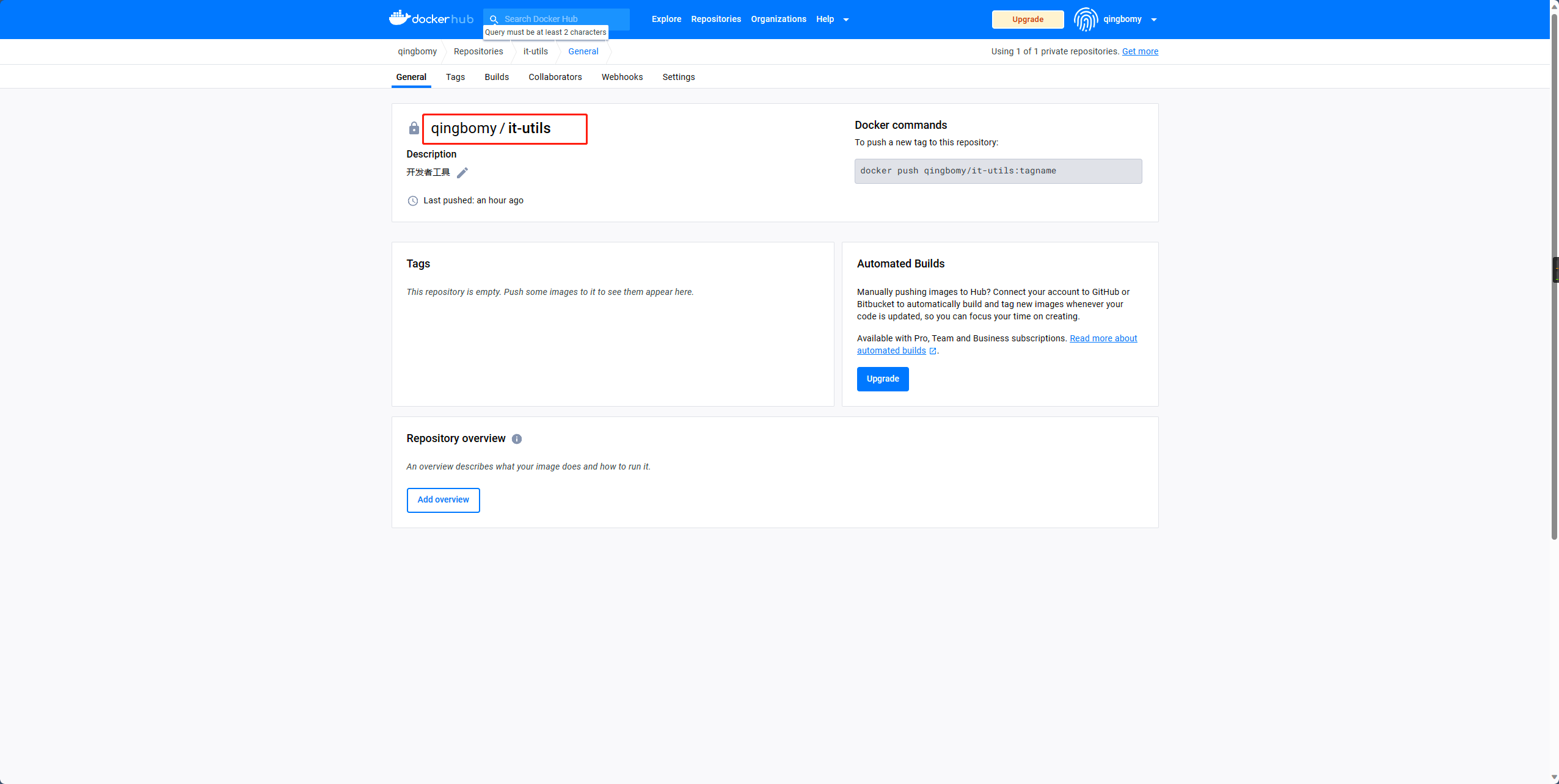Click the blue Upgrade button under Automated Builds
Screen dimensions: 1559x784
coord(882,379)
